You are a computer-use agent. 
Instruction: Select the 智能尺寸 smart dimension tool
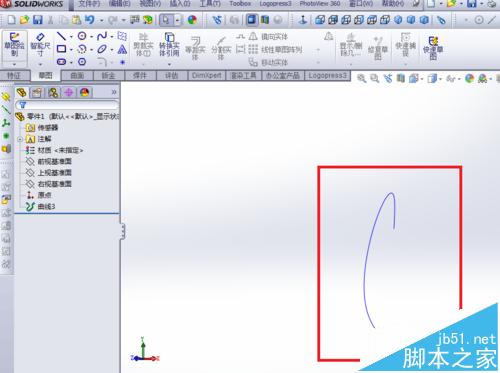[x=40, y=45]
